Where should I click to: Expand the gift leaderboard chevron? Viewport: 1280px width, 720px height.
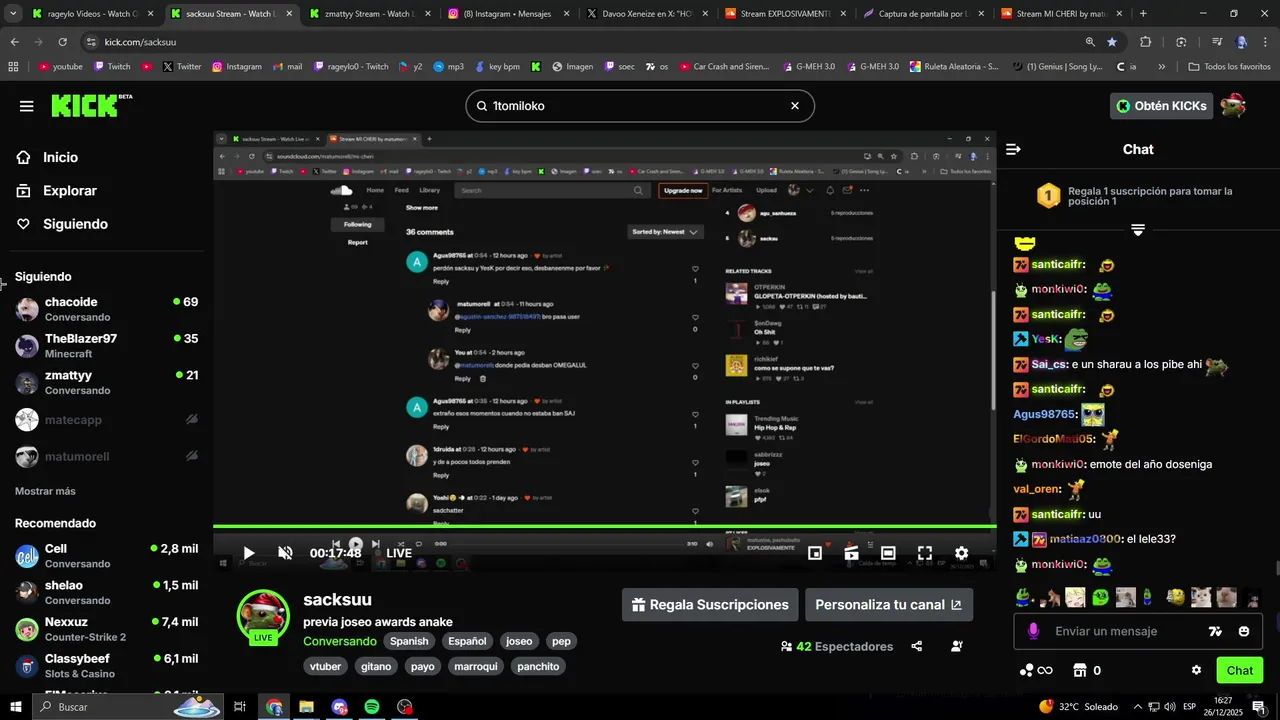click(1138, 230)
